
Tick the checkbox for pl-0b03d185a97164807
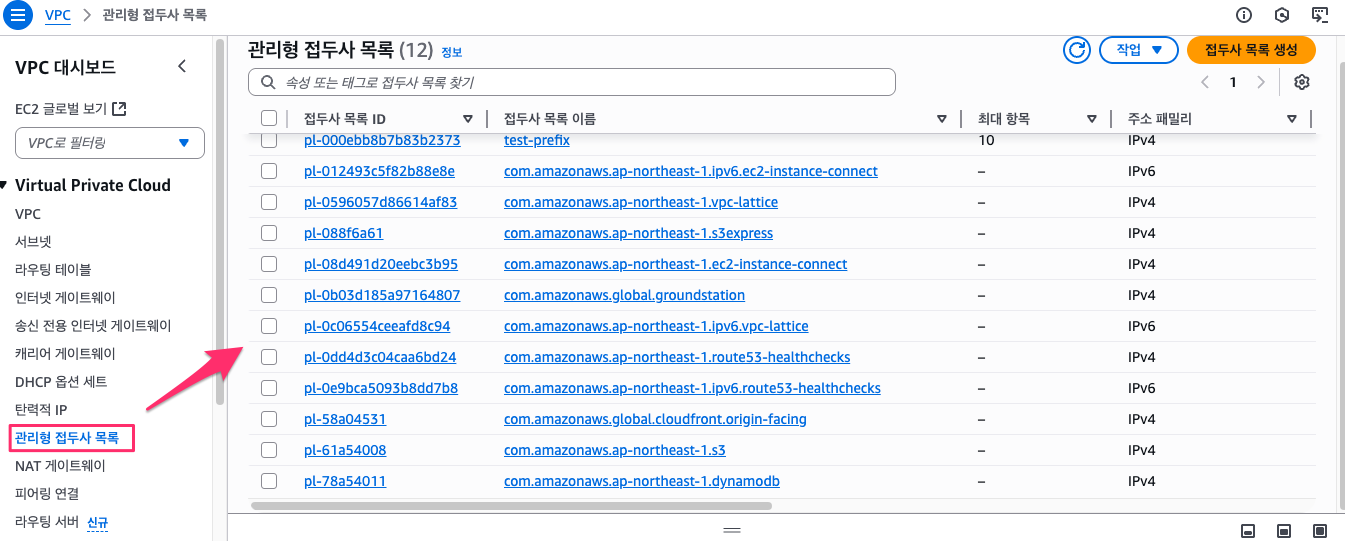268,295
